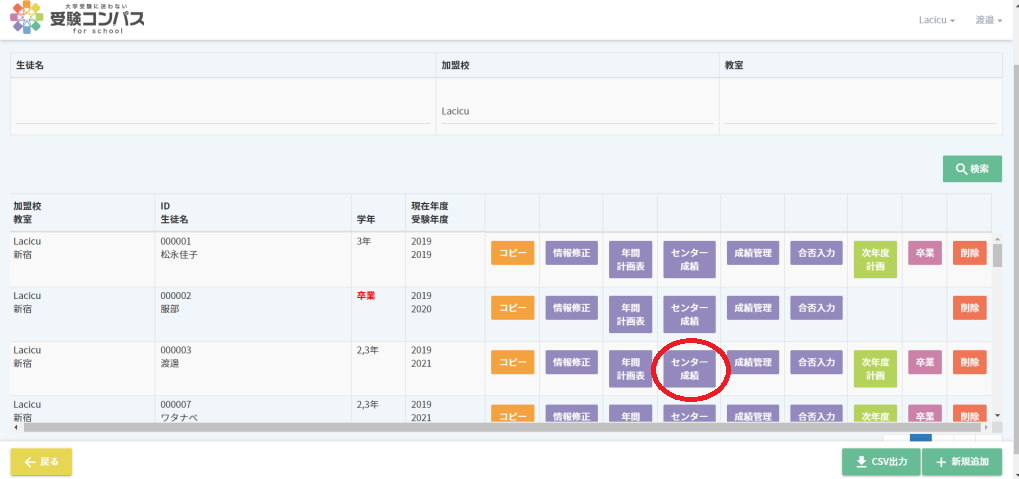Click 次年度計画 for student 松永佳子

pos(875,260)
